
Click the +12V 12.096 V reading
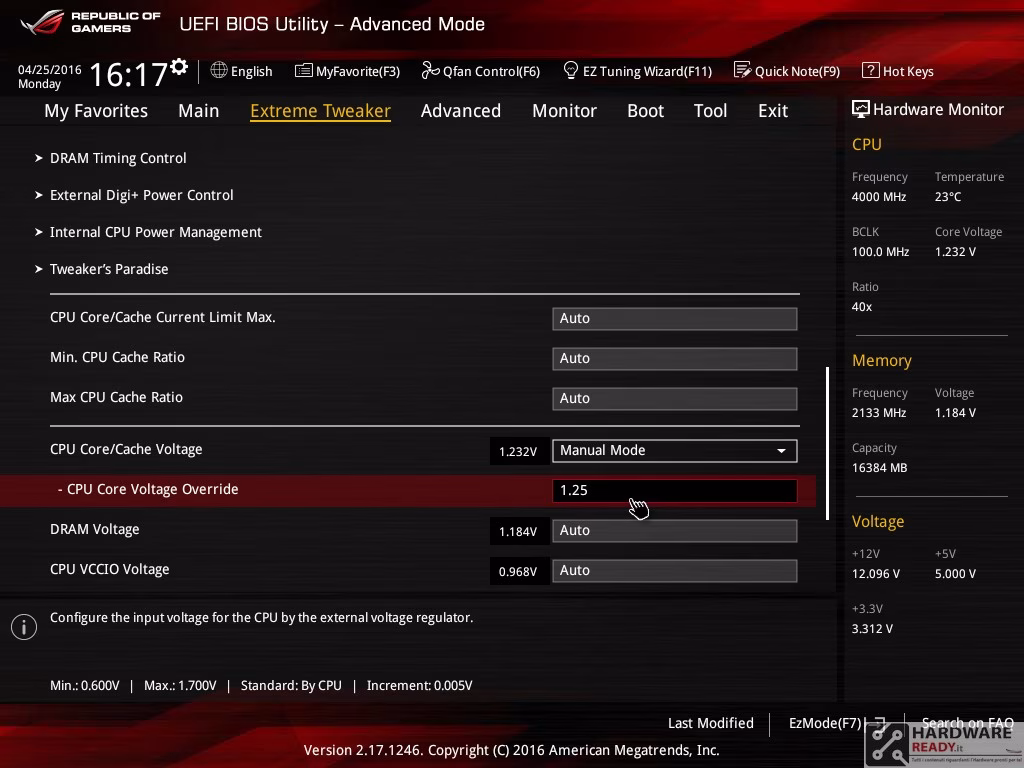click(x=876, y=573)
